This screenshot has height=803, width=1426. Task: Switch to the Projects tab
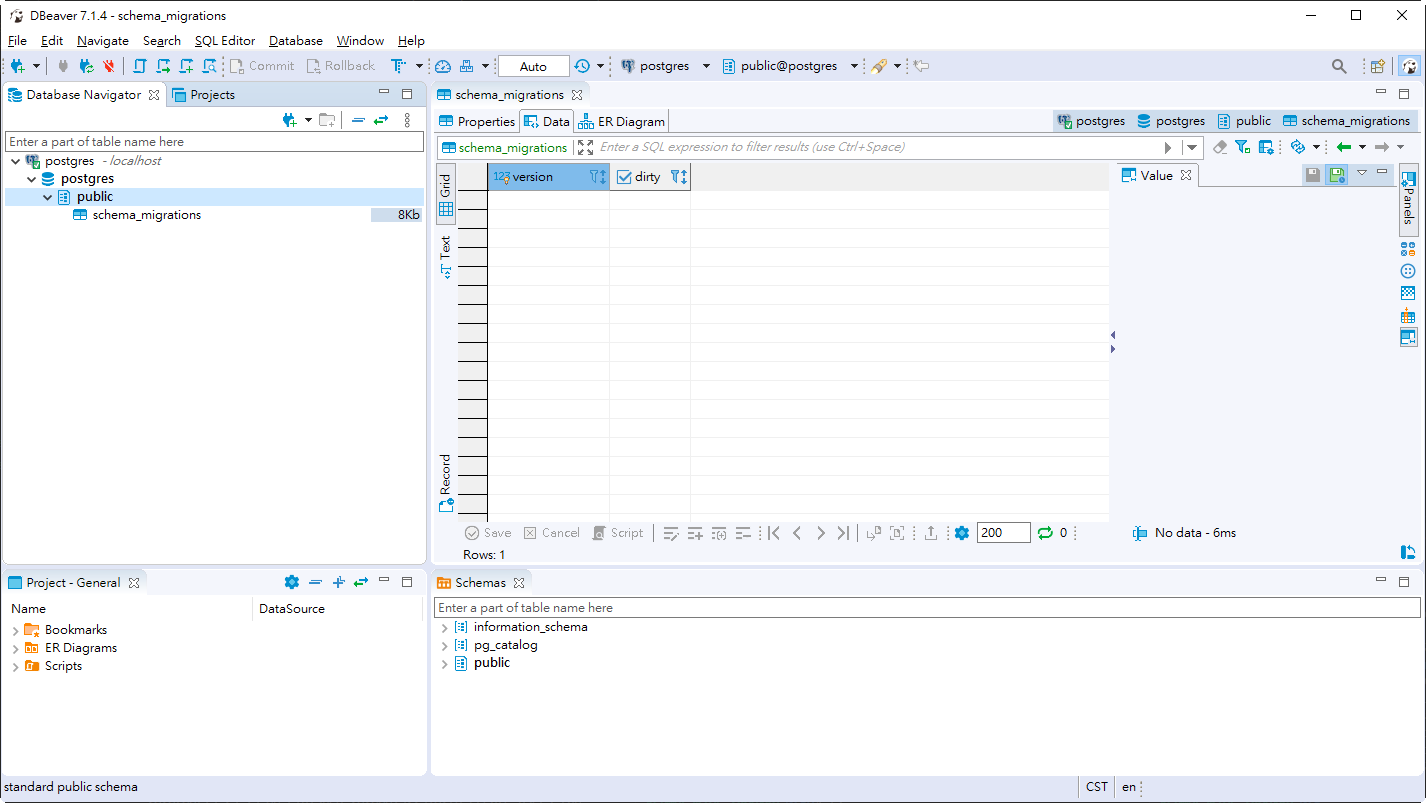pyautogui.click(x=204, y=94)
